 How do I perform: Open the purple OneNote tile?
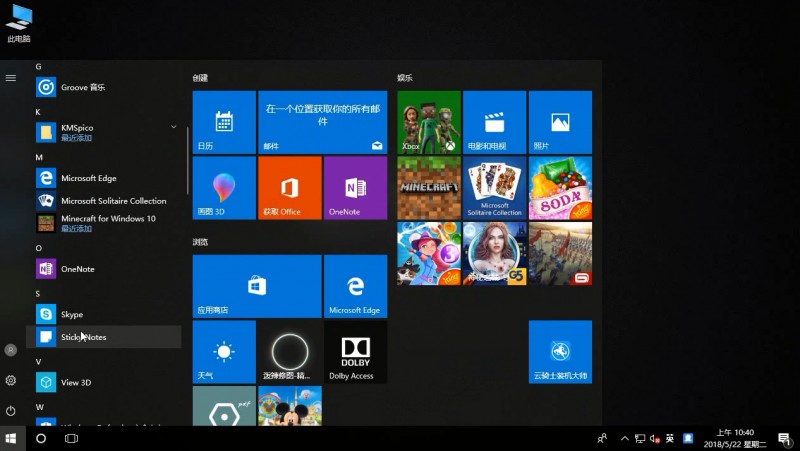coord(355,188)
